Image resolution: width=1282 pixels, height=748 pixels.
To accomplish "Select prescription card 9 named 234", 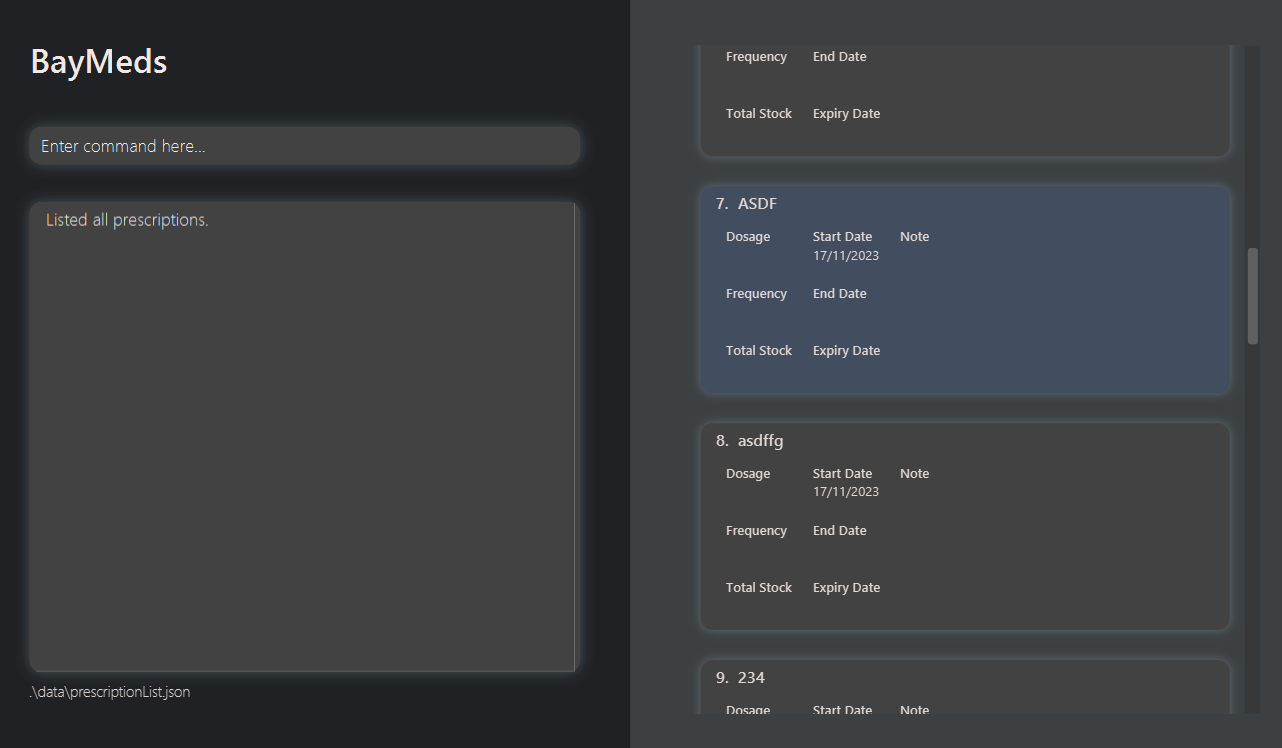I will click(965, 687).
